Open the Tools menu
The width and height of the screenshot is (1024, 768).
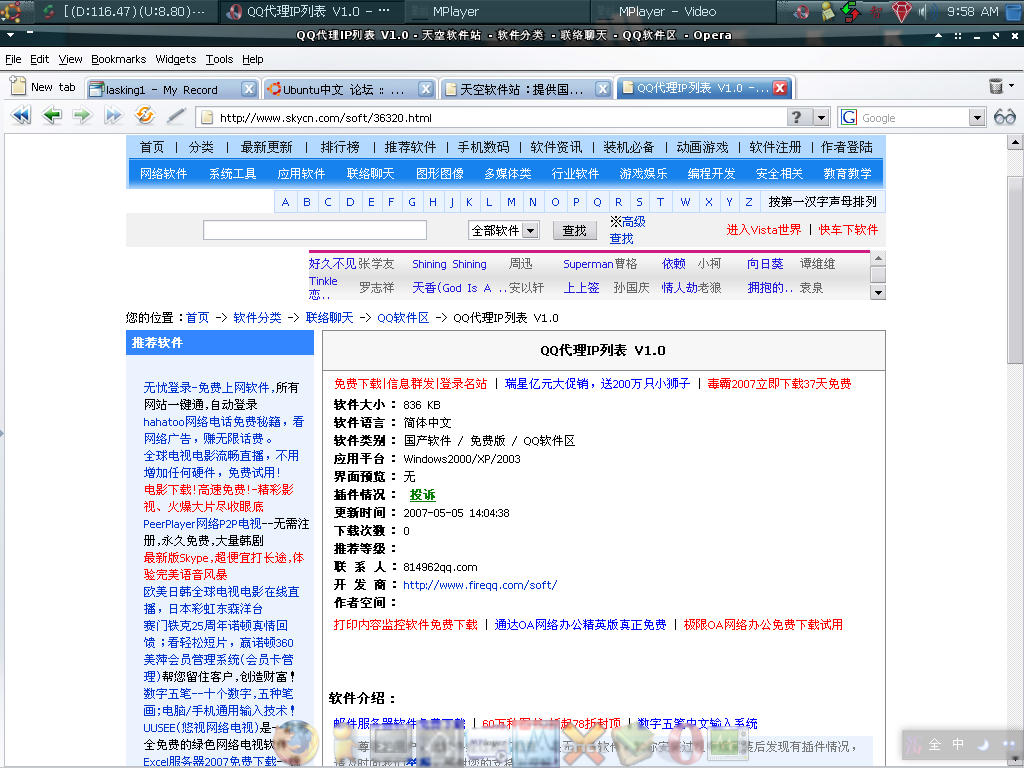point(219,59)
